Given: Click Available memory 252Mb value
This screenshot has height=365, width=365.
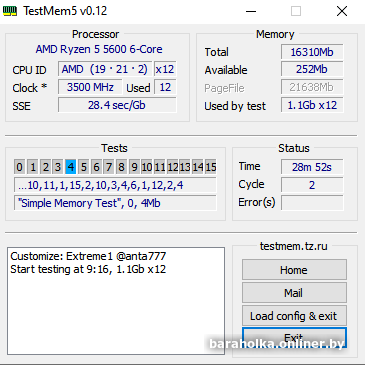Looking at the screenshot, I should 312,69.
